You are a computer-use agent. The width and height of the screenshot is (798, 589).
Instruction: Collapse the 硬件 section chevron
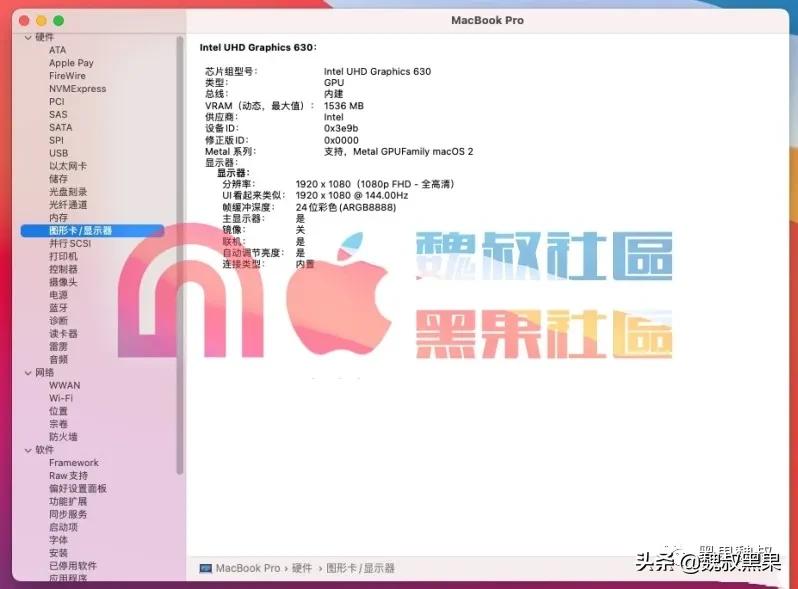(28, 37)
